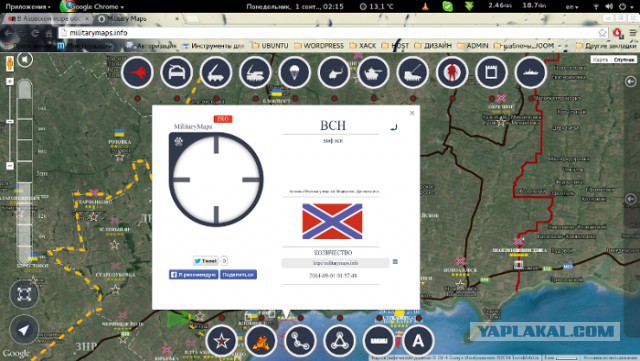
Task: Reload the page in browser
Action: pos(36,33)
